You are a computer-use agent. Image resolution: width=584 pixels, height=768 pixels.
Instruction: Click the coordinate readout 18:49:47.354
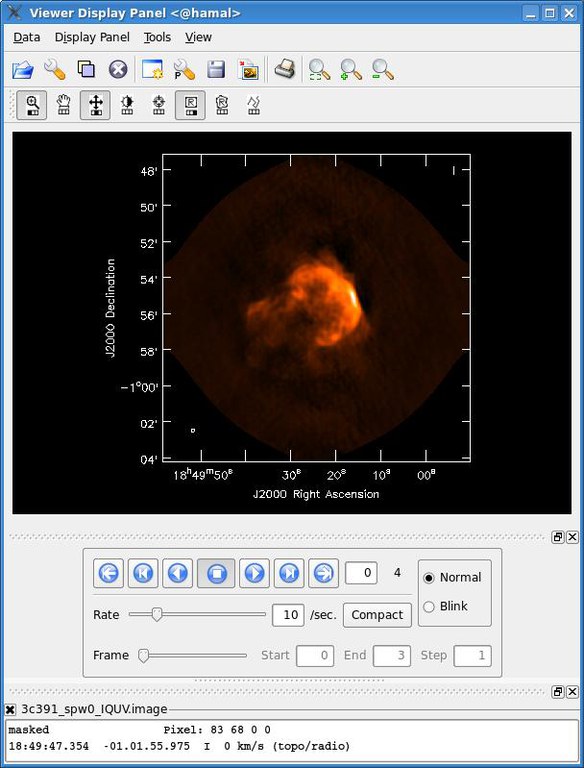49,746
